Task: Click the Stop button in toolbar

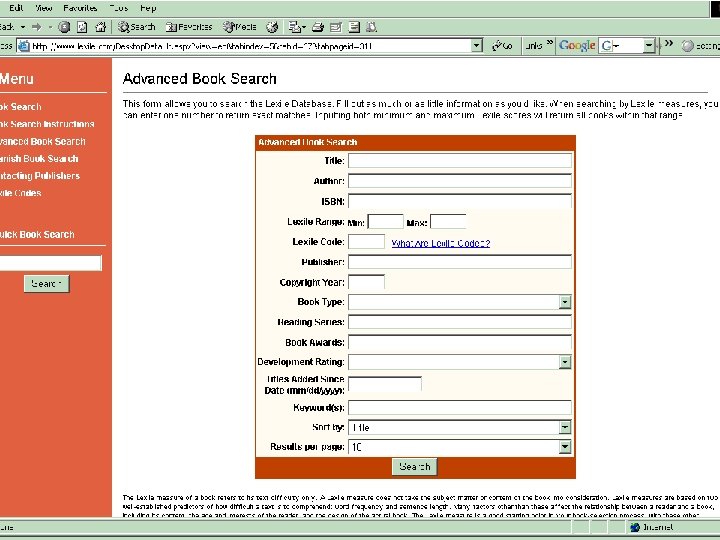Action: pyautogui.click(x=64, y=28)
